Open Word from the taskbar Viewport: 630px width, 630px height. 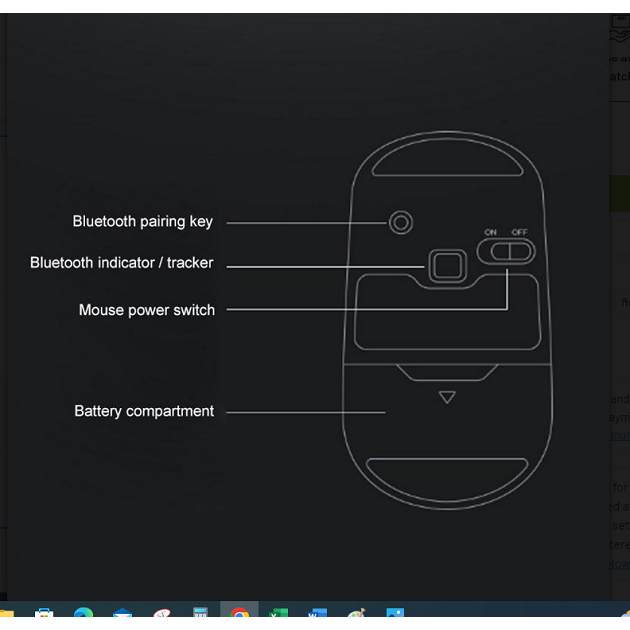tap(318, 616)
